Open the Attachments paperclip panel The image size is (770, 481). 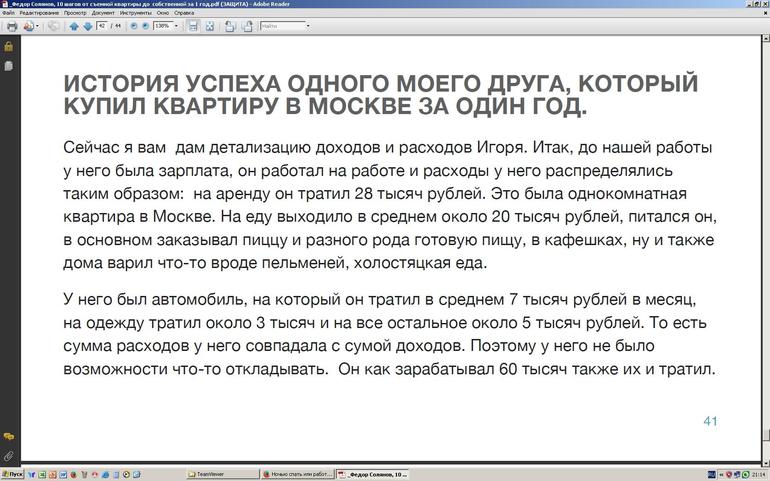[8, 456]
